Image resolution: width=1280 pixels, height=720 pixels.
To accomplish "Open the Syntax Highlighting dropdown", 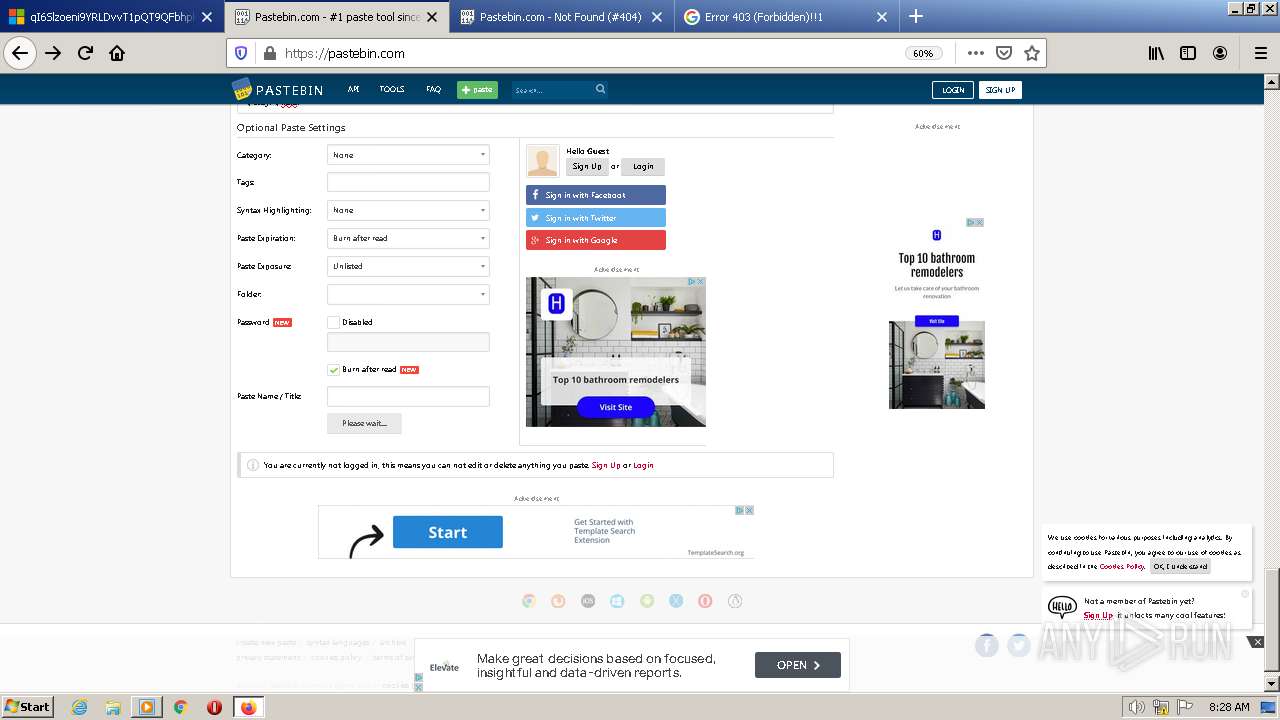I will click(408, 210).
